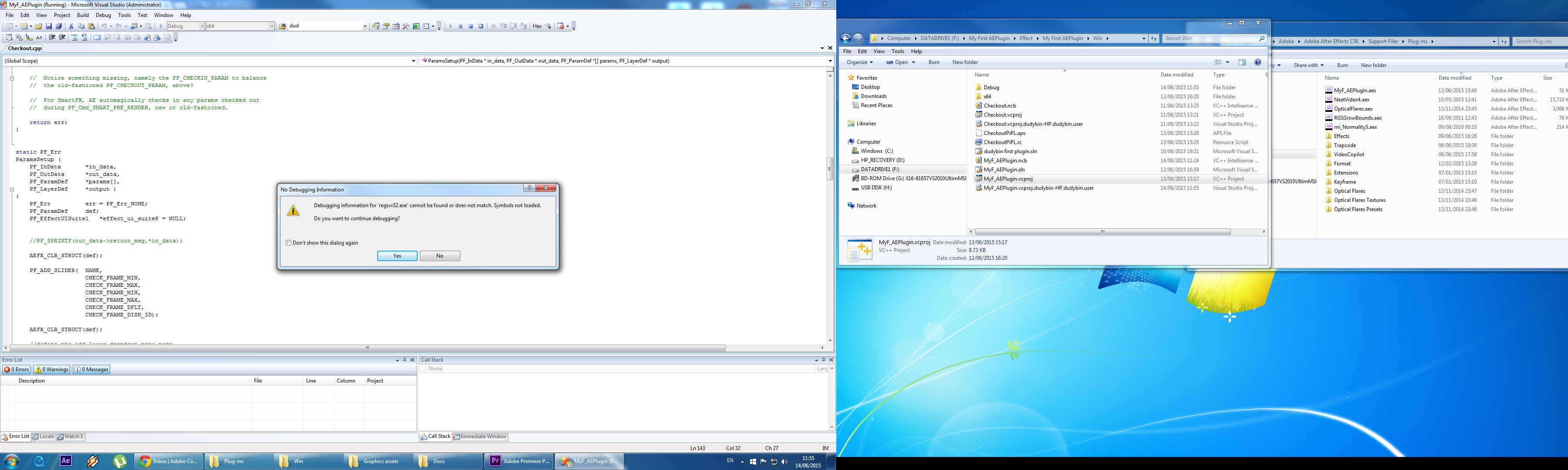Click the Build menu in Visual Studio
Image resolution: width=1568 pixels, height=470 pixels.
81,15
